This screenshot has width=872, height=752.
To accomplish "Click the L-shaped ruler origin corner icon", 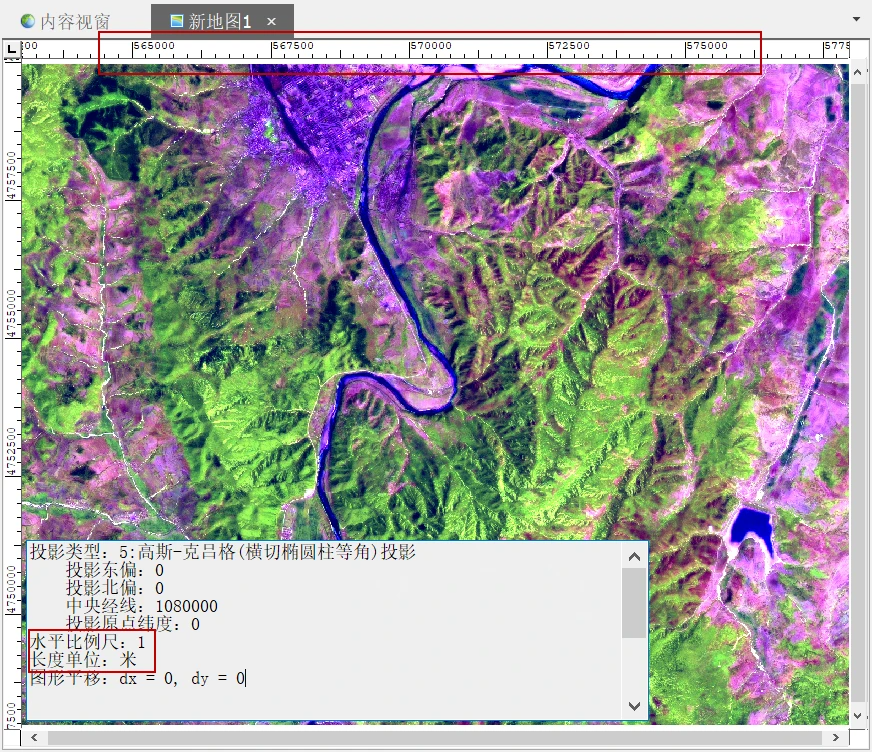I will [11, 49].
